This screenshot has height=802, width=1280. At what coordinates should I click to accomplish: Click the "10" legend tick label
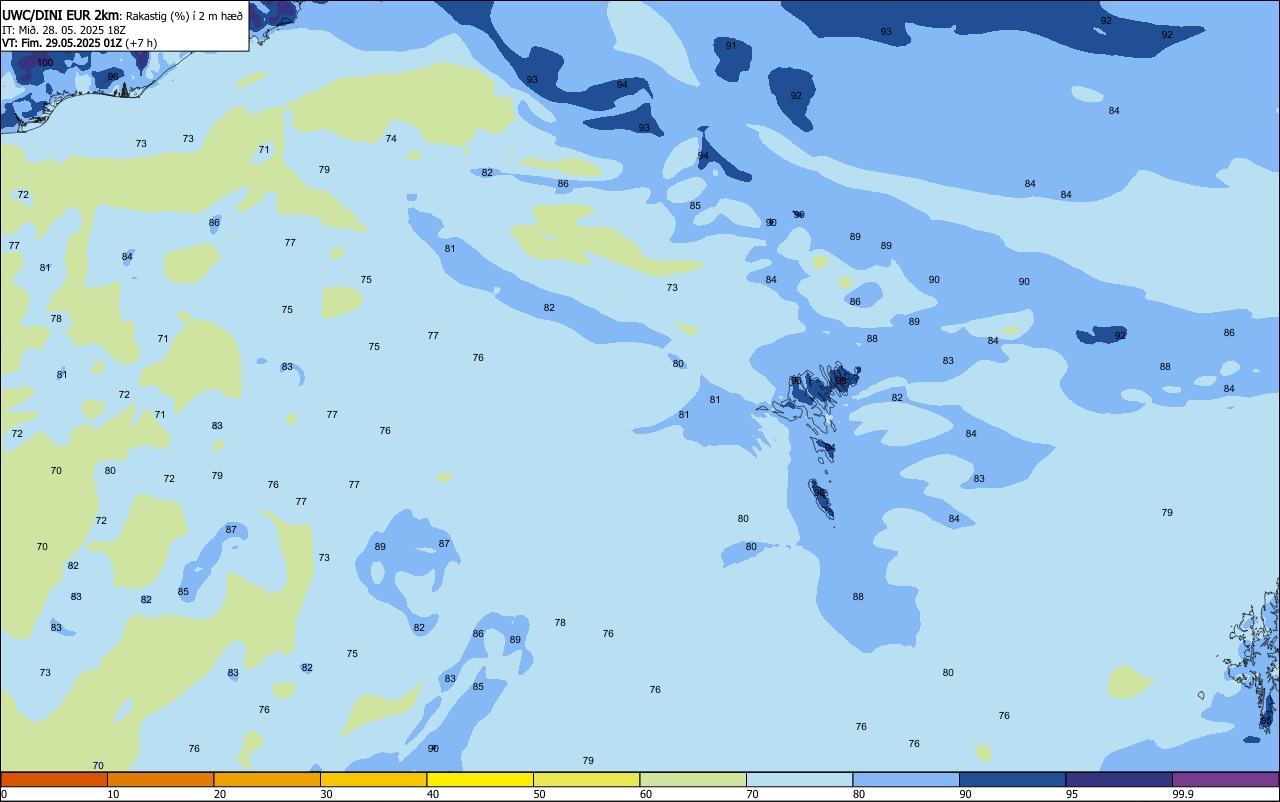[114, 794]
